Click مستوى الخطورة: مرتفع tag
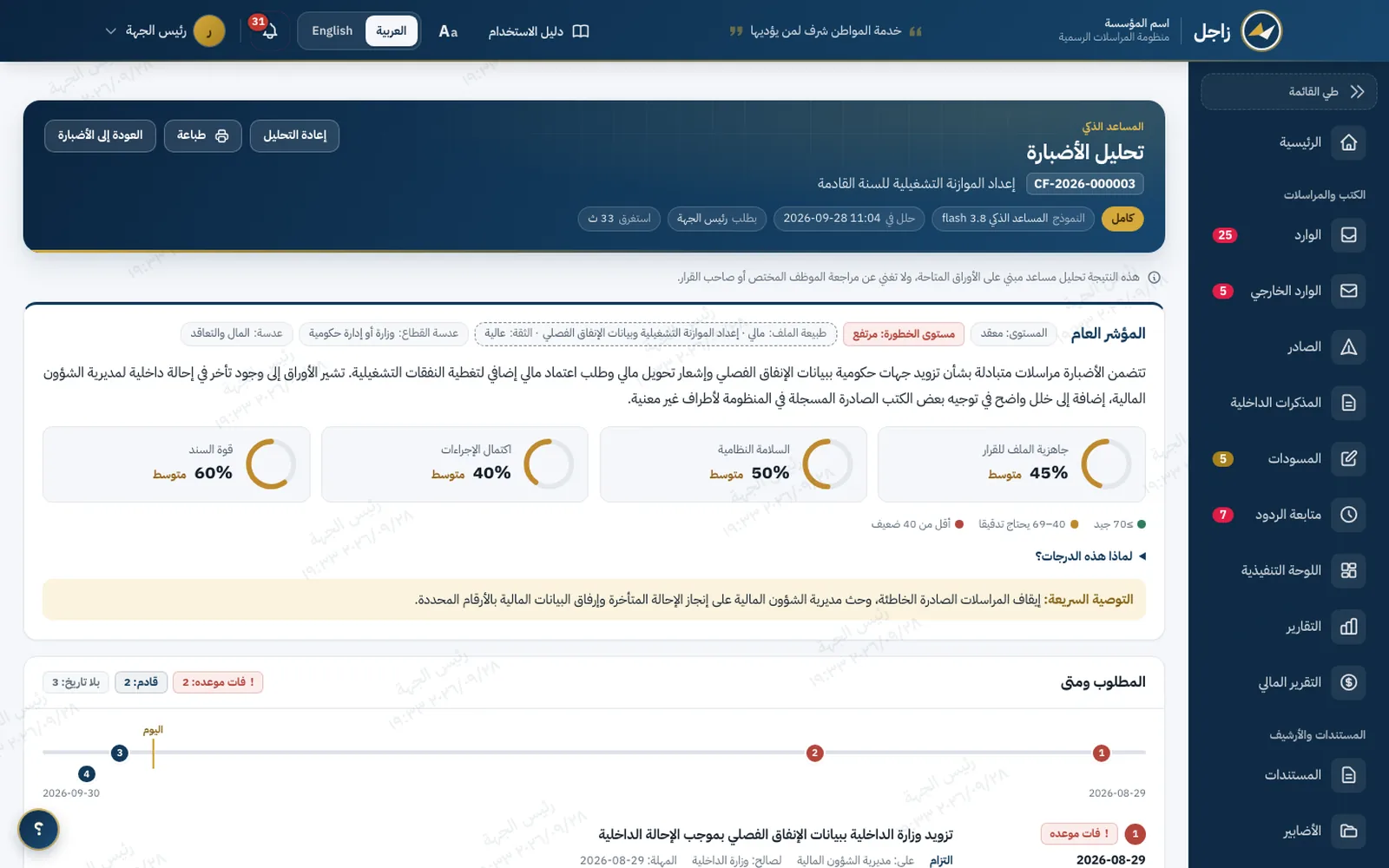The image size is (1389, 868). click(904, 333)
